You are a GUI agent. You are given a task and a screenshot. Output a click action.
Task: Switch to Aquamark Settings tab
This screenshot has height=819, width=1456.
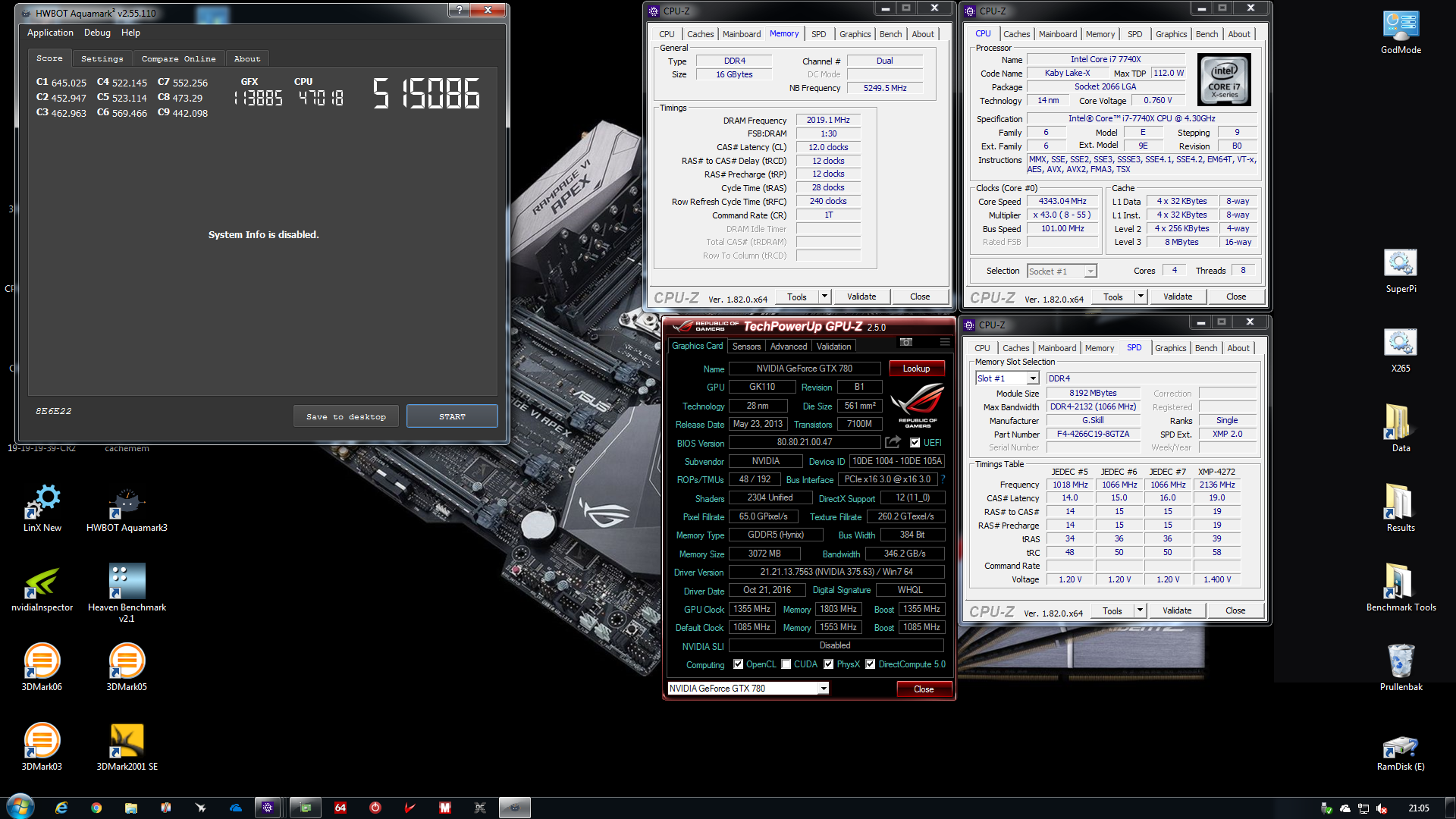(x=102, y=58)
